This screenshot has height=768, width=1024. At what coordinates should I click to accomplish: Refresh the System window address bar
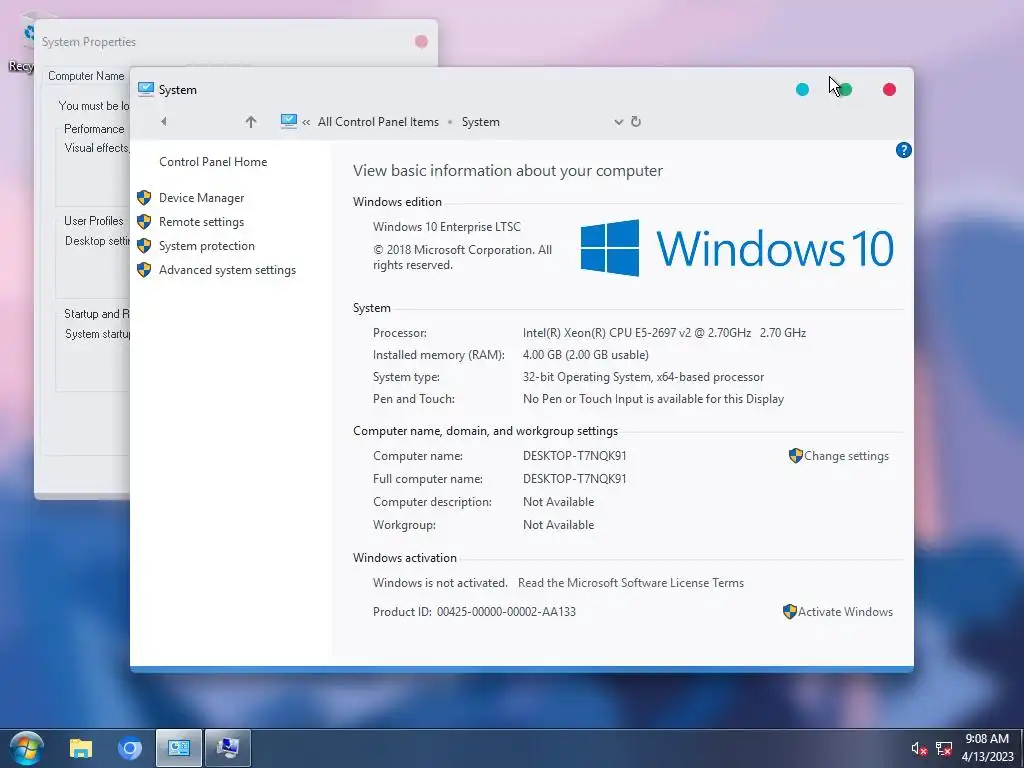[636, 121]
